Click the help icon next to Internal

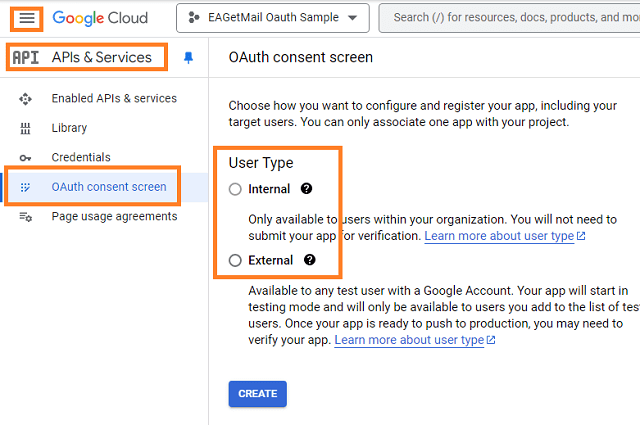click(306, 189)
